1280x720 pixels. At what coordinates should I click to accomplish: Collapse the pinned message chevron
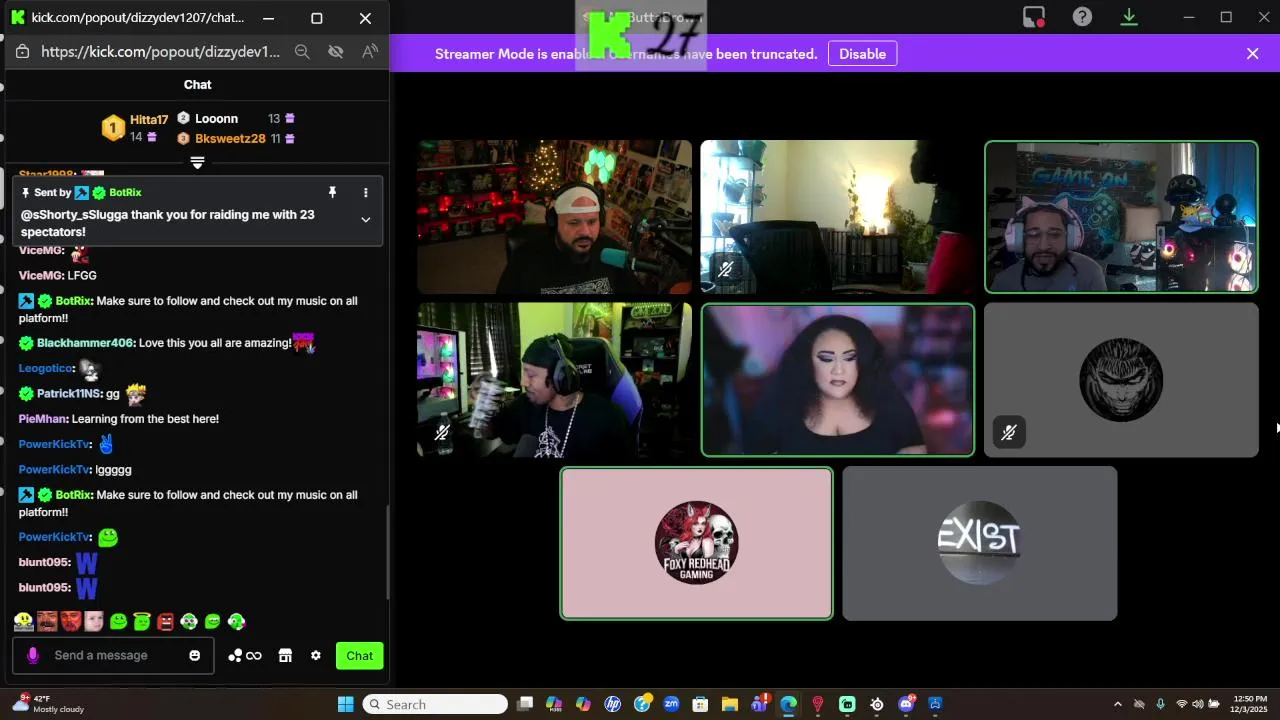pos(366,220)
